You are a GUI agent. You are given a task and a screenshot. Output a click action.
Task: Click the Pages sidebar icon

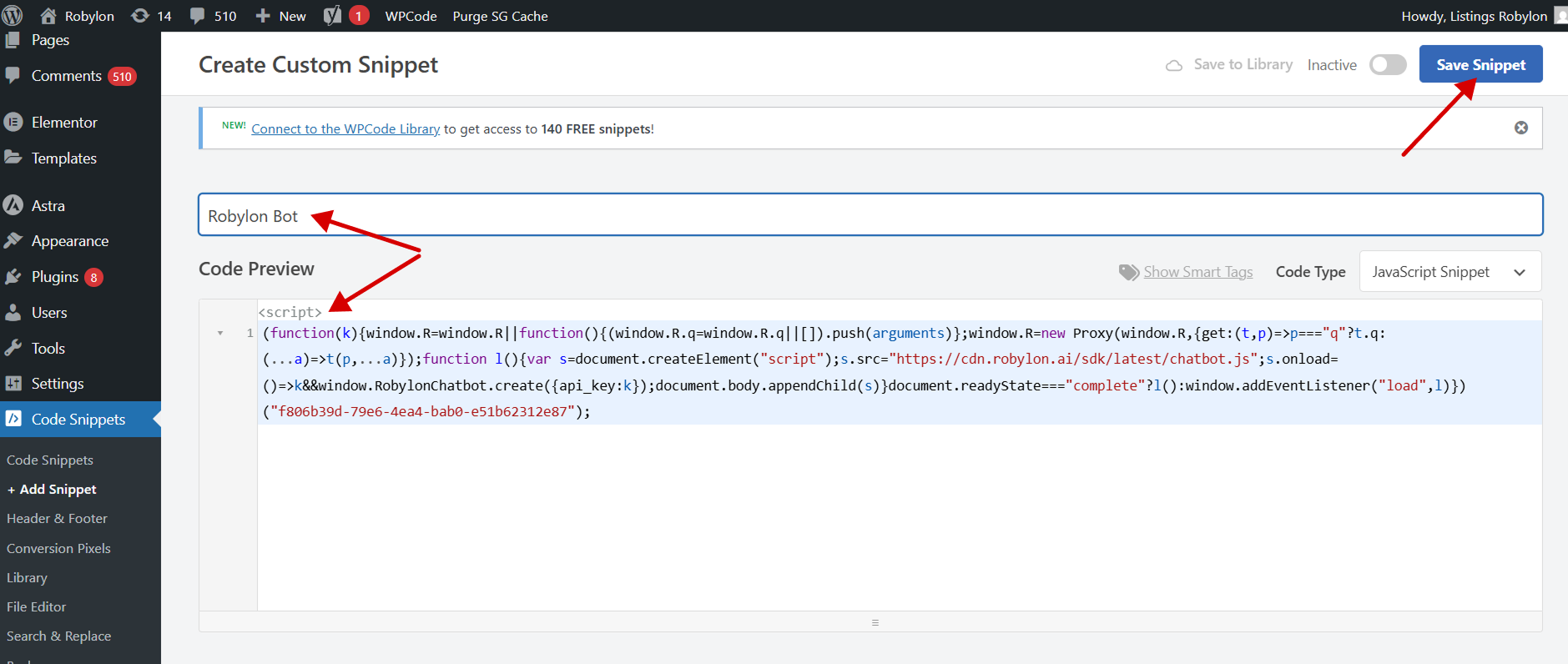click(x=13, y=39)
